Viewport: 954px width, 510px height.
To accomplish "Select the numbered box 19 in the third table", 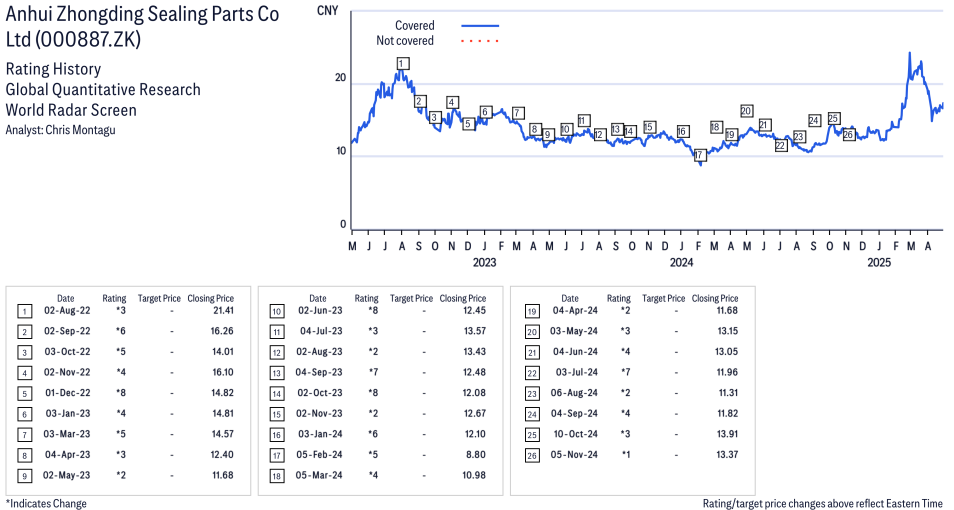I will (532, 312).
